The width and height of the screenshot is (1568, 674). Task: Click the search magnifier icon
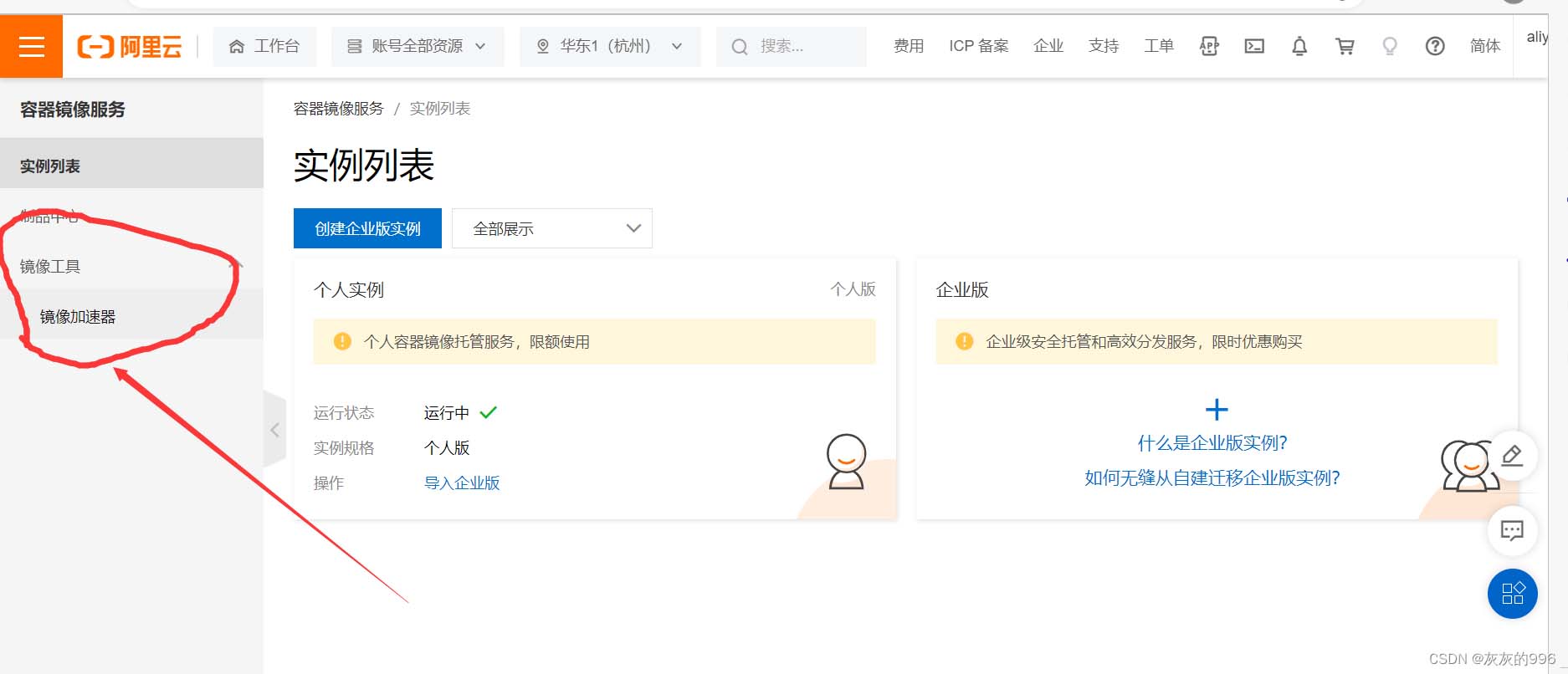tap(740, 47)
